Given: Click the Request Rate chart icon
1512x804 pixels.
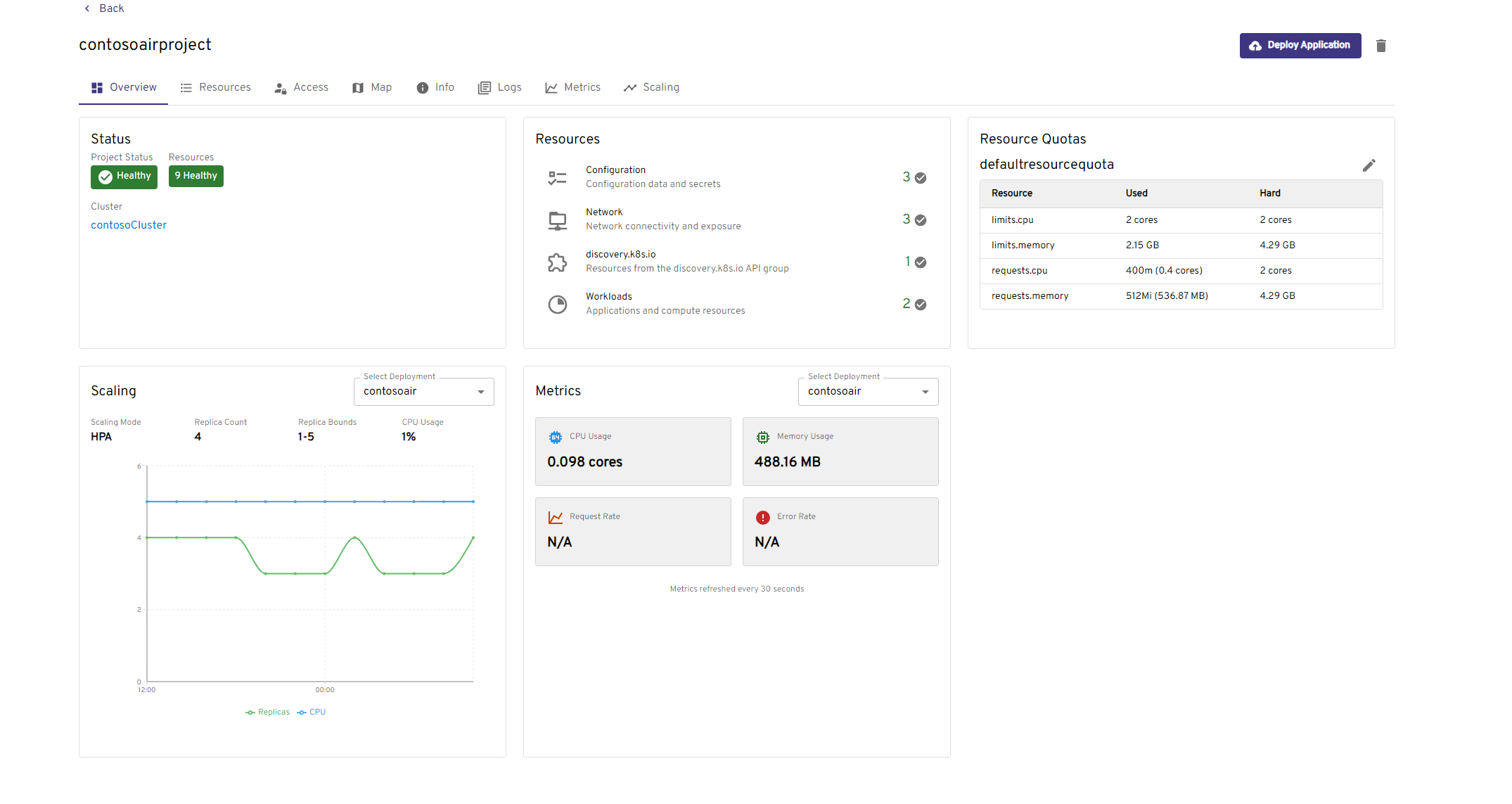Looking at the screenshot, I should click(x=556, y=517).
